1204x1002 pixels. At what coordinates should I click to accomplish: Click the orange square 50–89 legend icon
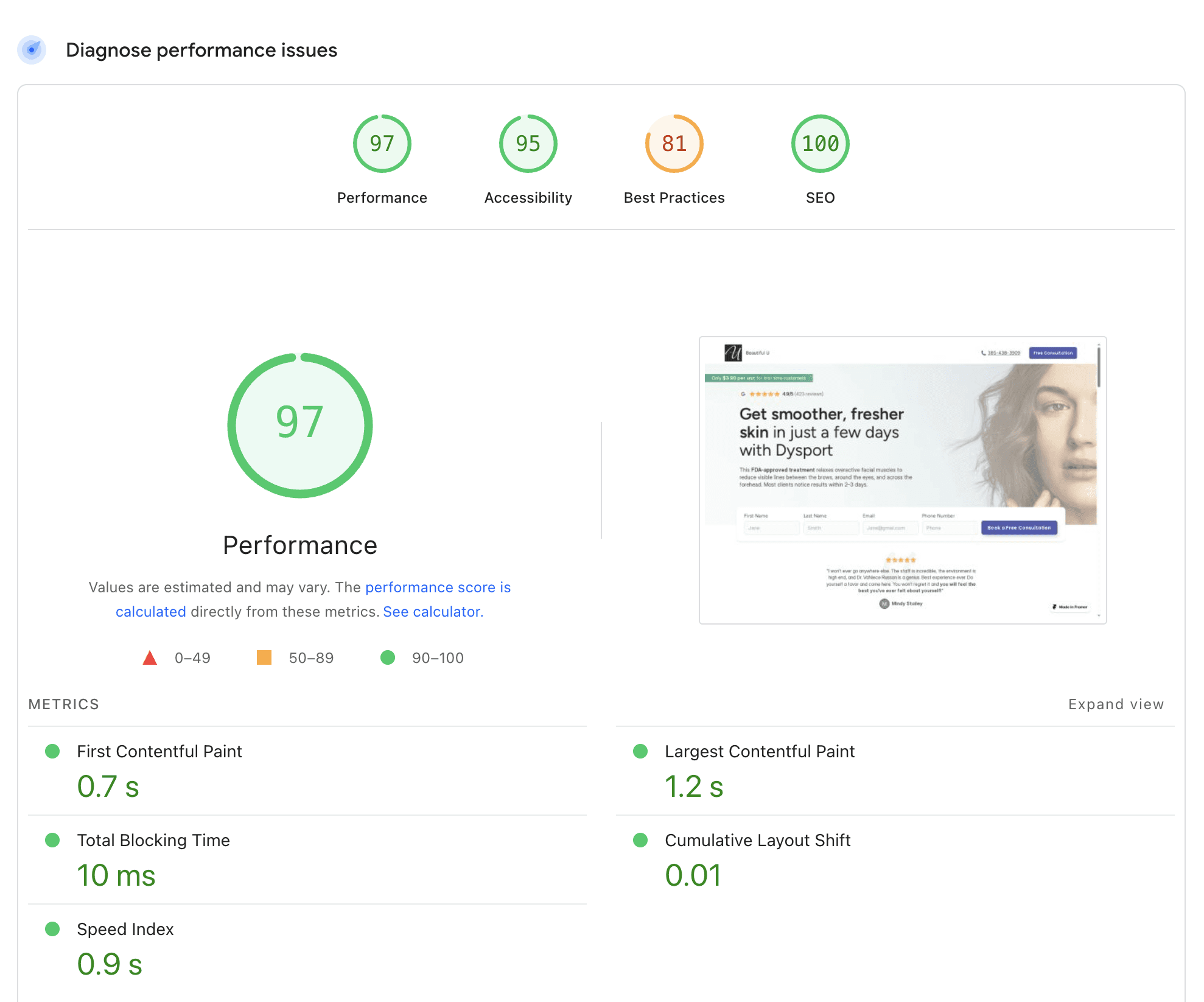[264, 658]
